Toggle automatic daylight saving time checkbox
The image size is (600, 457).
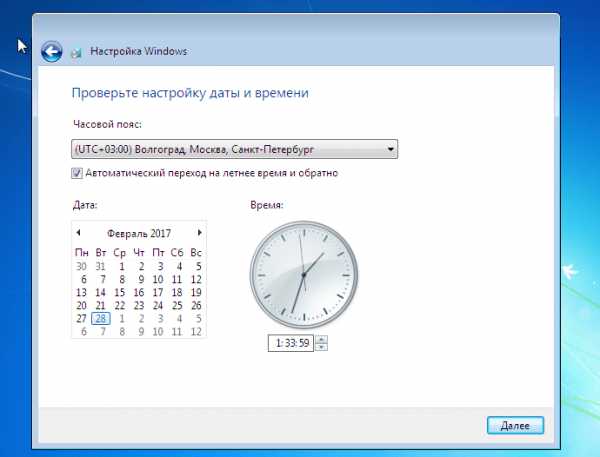click(x=77, y=173)
